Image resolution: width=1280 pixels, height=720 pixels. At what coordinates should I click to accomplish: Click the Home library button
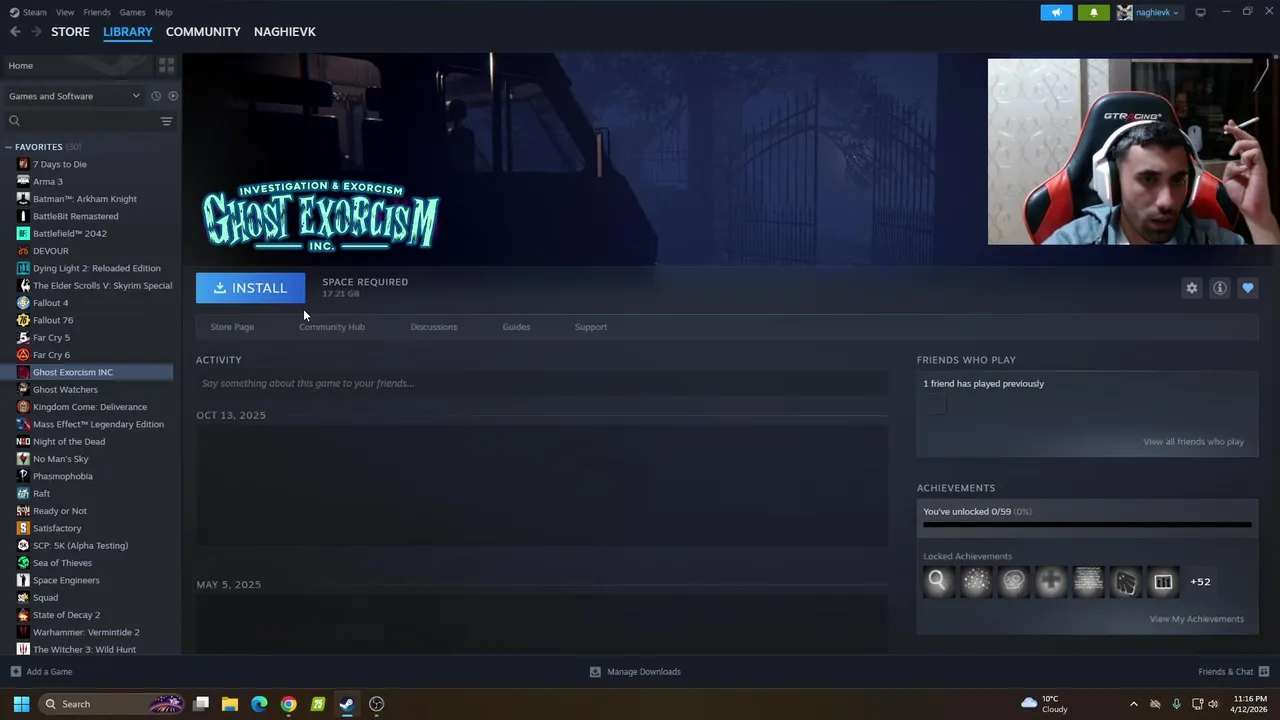tap(76, 65)
